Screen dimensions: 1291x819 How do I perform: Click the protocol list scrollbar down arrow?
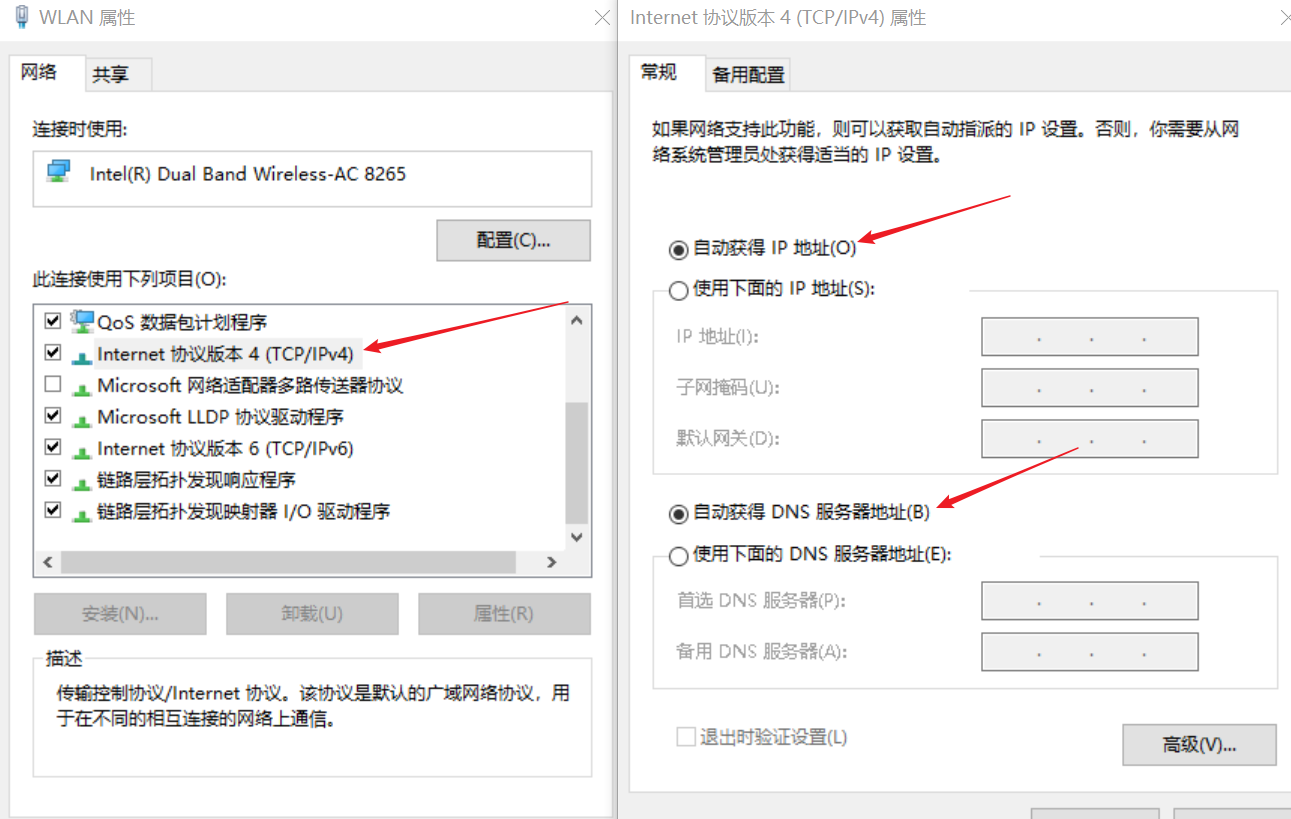click(x=576, y=537)
